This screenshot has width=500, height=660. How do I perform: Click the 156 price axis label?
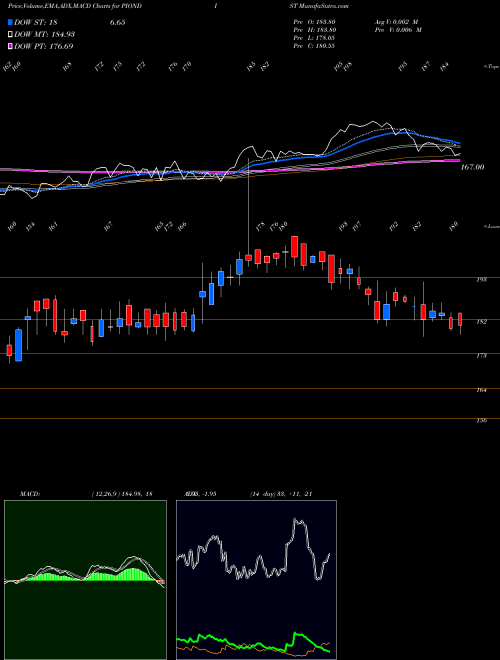(x=482, y=420)
